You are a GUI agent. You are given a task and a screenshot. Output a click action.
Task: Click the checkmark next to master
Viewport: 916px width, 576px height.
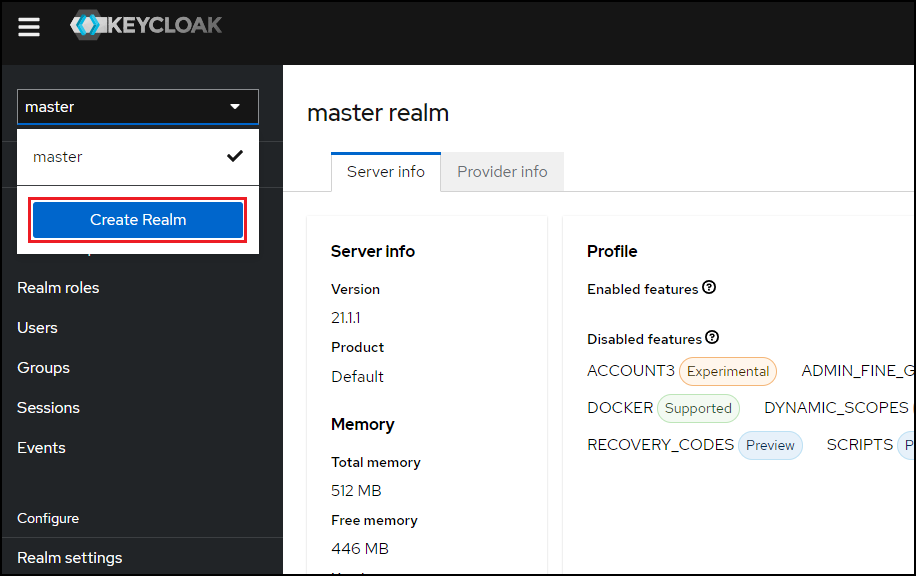[x=235, y=156]
